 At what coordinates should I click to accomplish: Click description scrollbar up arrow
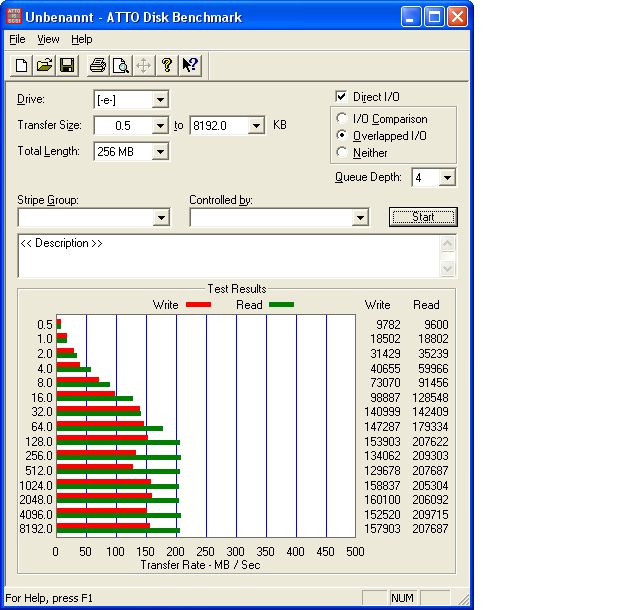(448, 244)
